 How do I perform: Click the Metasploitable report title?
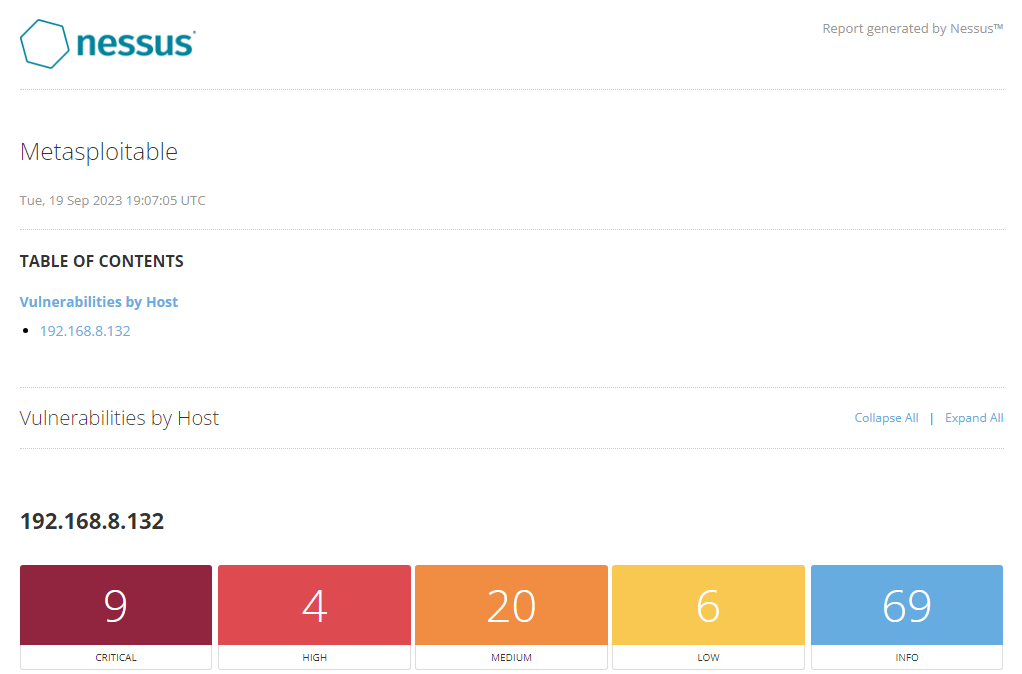point(99,152)
